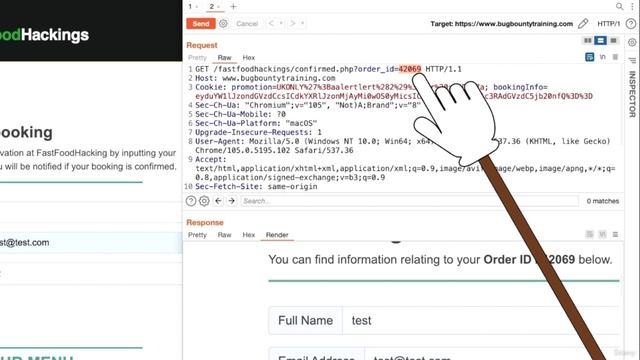Screen dimensions: 640x360
Task: Open the forward history dropdown arrow
Action: (x=302, y=24)
